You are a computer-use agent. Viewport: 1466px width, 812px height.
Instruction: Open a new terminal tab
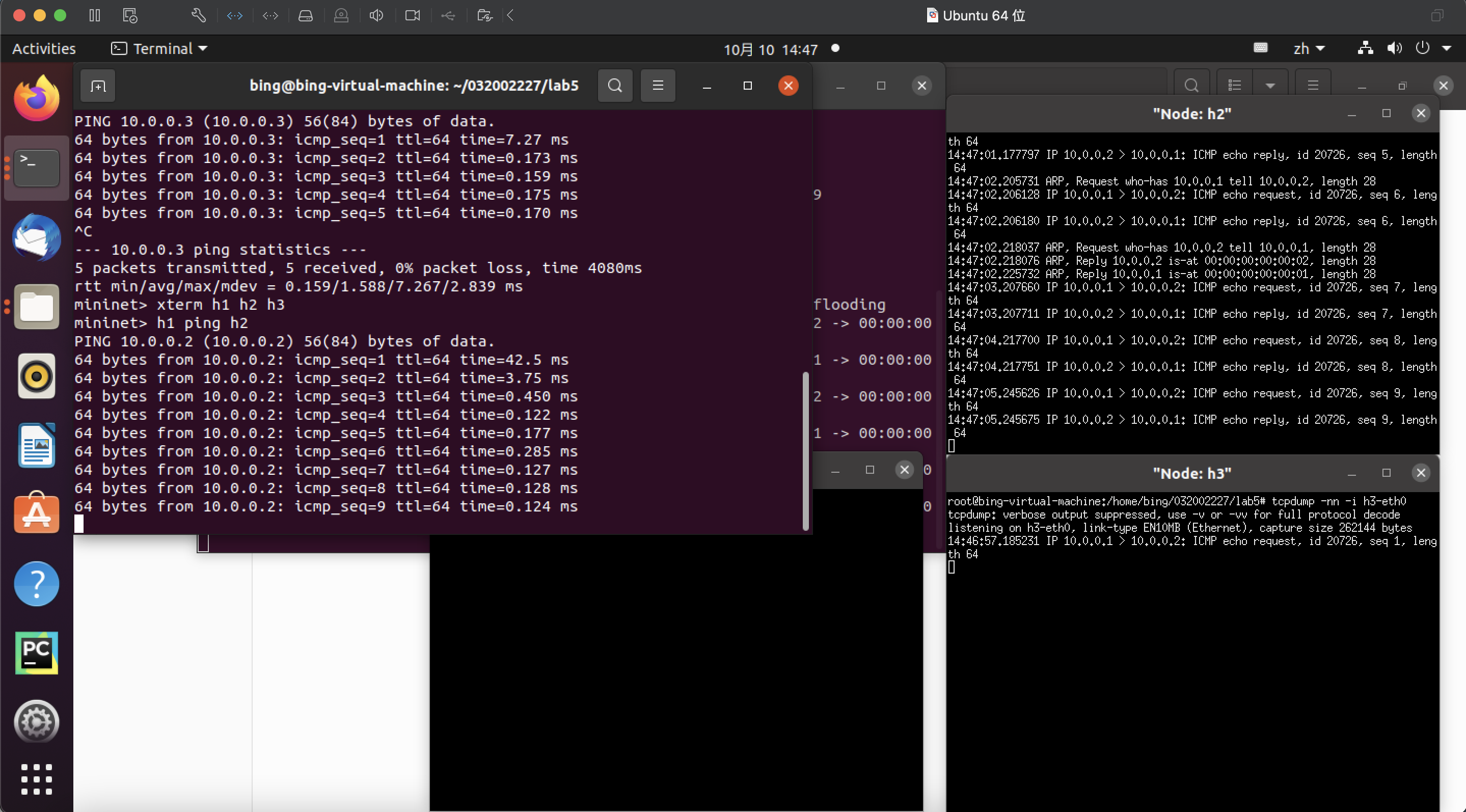98,86
